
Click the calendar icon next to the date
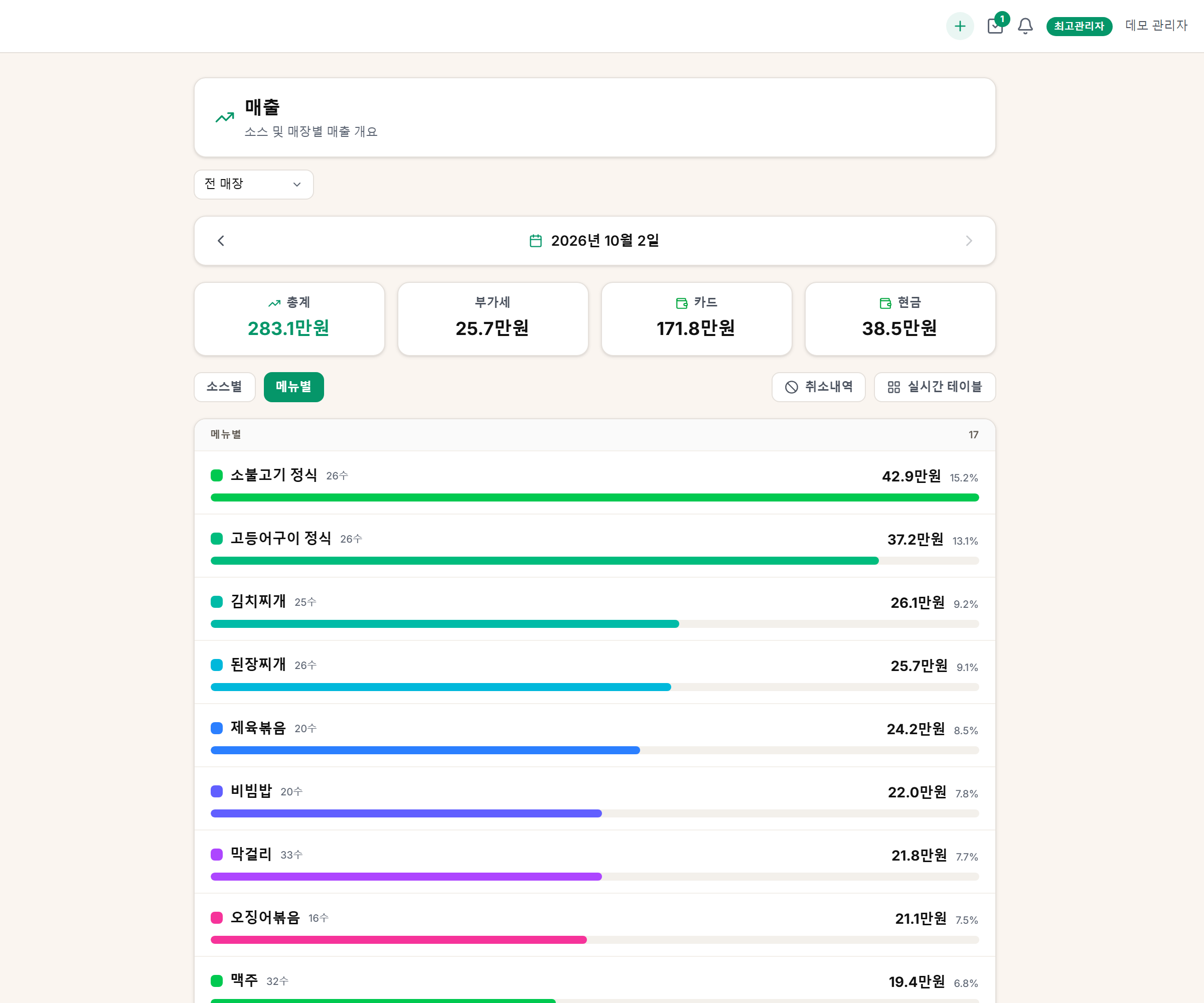[x=535, y=241]
